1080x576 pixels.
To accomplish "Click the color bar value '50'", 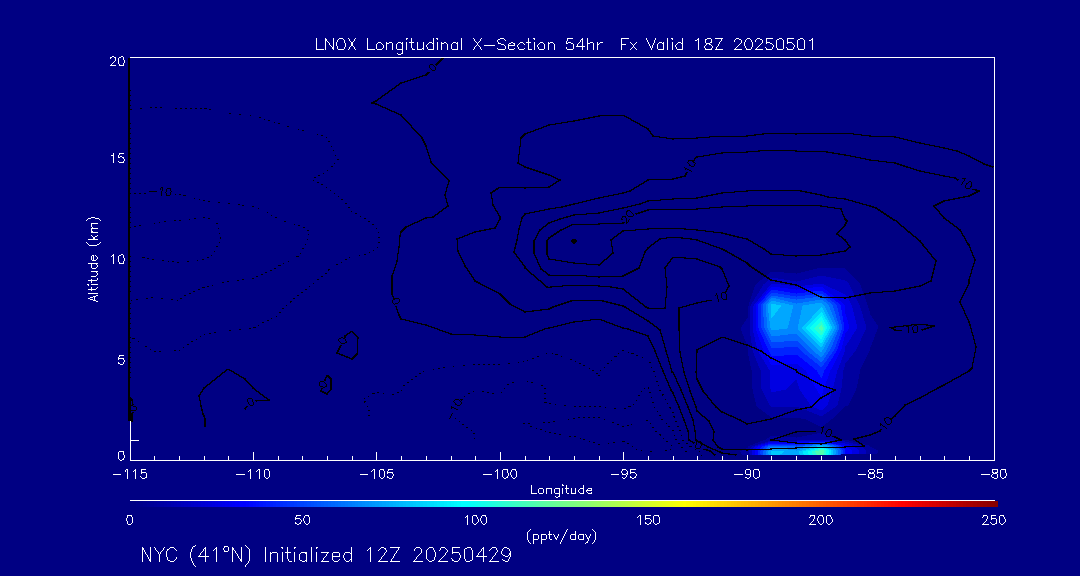I will 302,520.
